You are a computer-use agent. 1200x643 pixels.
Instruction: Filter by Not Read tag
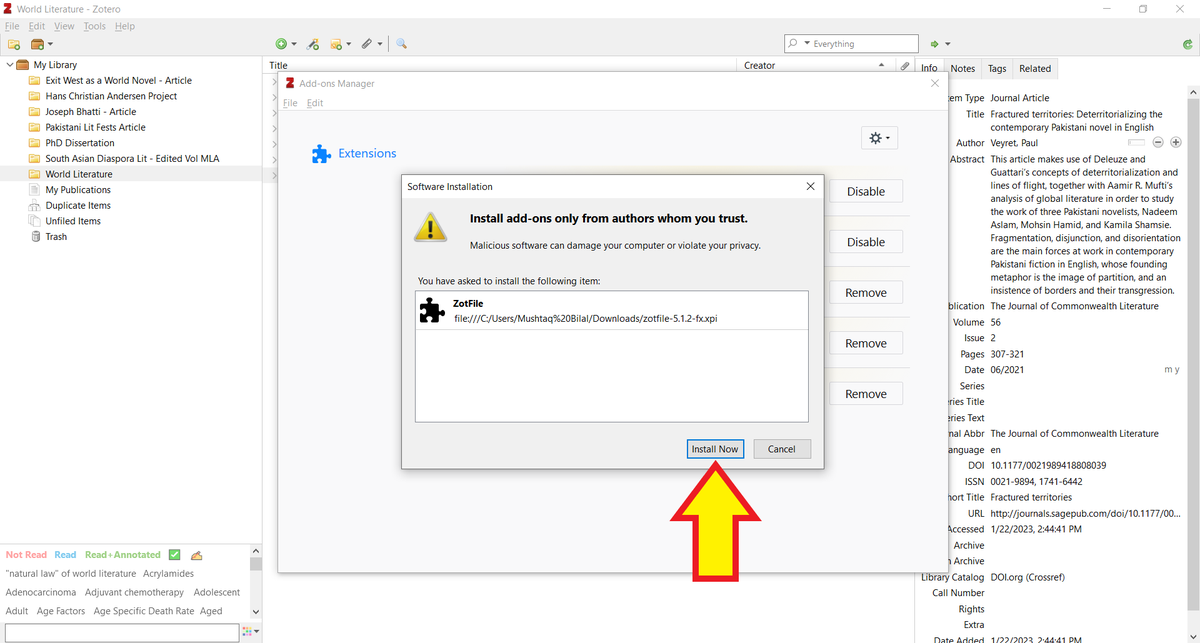[27, 555]
